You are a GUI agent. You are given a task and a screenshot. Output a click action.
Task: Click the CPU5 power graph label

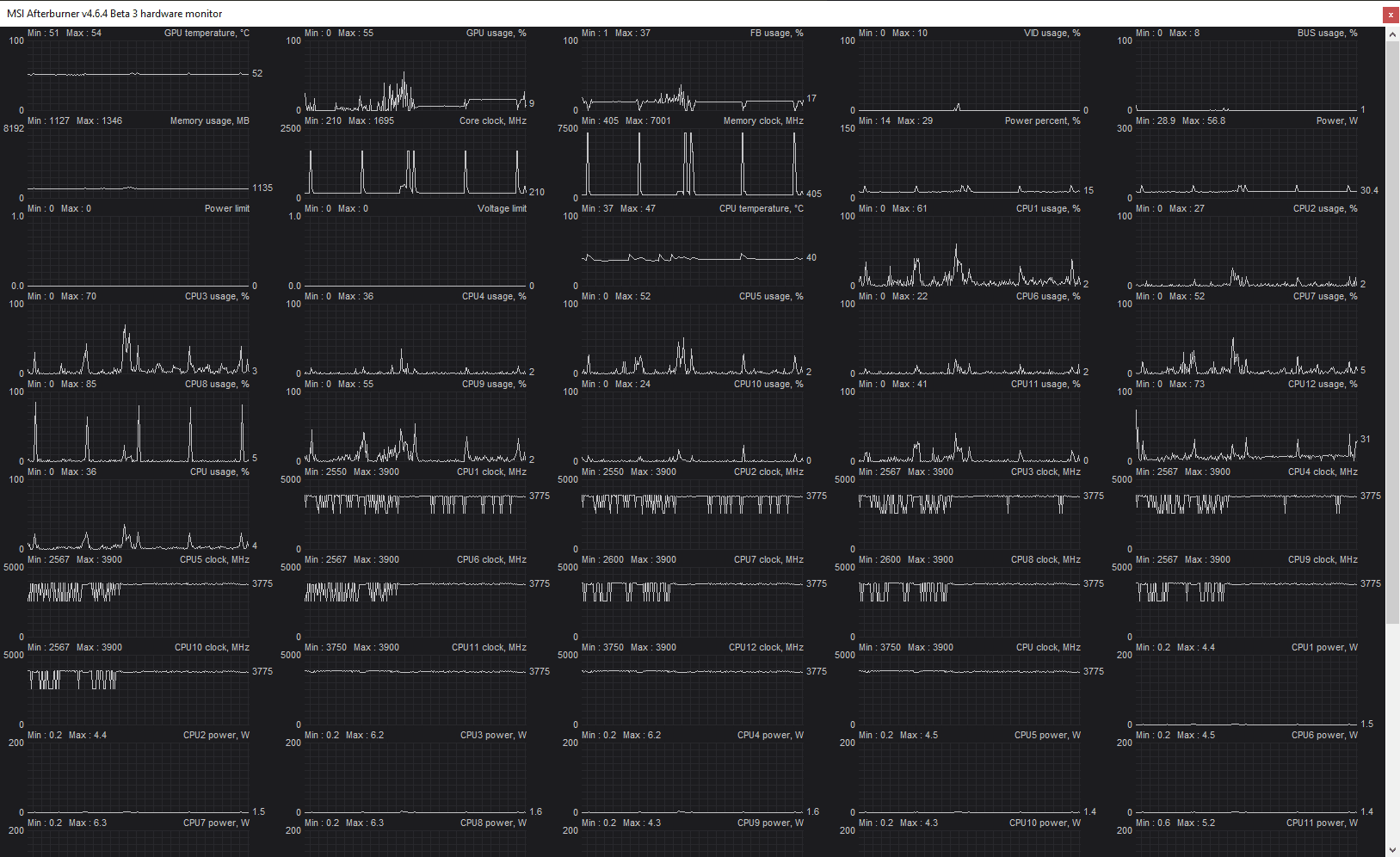point(1047,735)
